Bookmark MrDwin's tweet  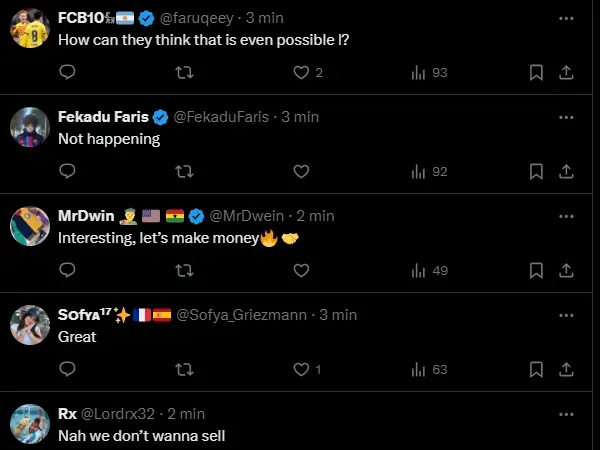(536, 270)
